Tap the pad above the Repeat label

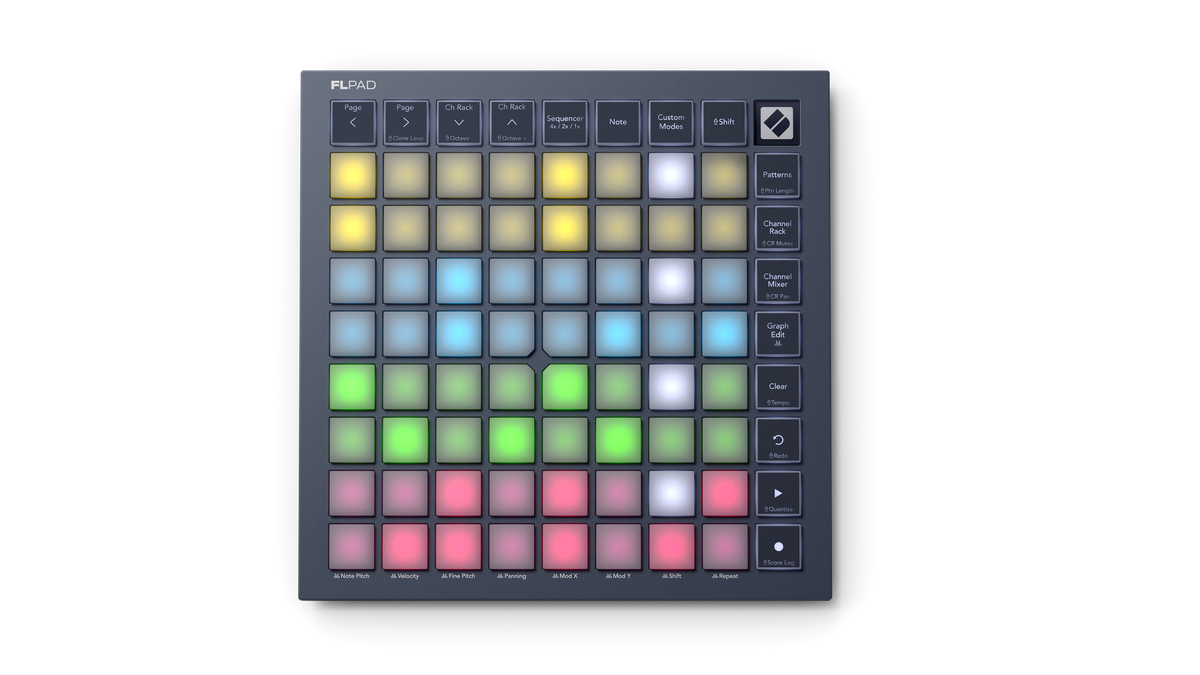pos(724,547)
